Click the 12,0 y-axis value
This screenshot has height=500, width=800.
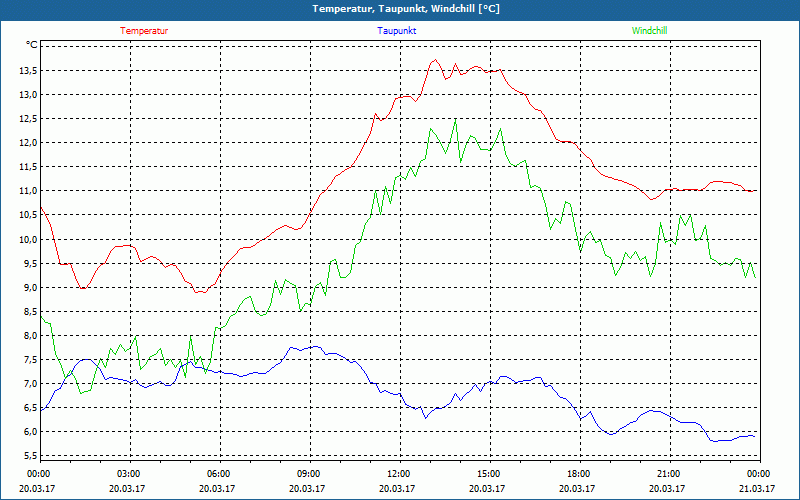tap(28, 142)
